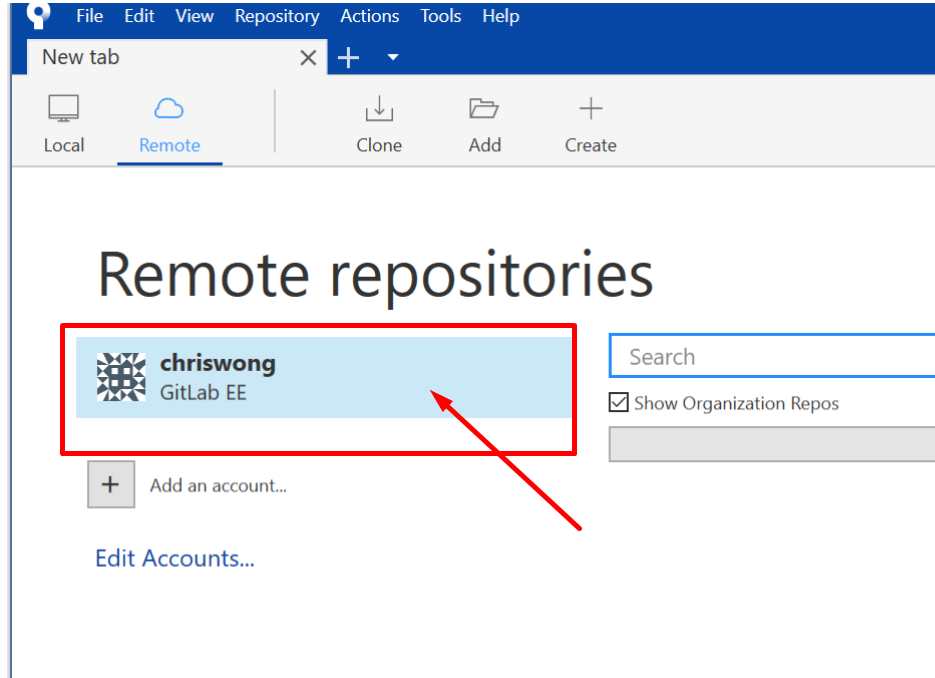Image resolution: width=935 pixels, height=678 pixels.
Task: Expand the tab list dropdown arrow
Action: (393, 57)
